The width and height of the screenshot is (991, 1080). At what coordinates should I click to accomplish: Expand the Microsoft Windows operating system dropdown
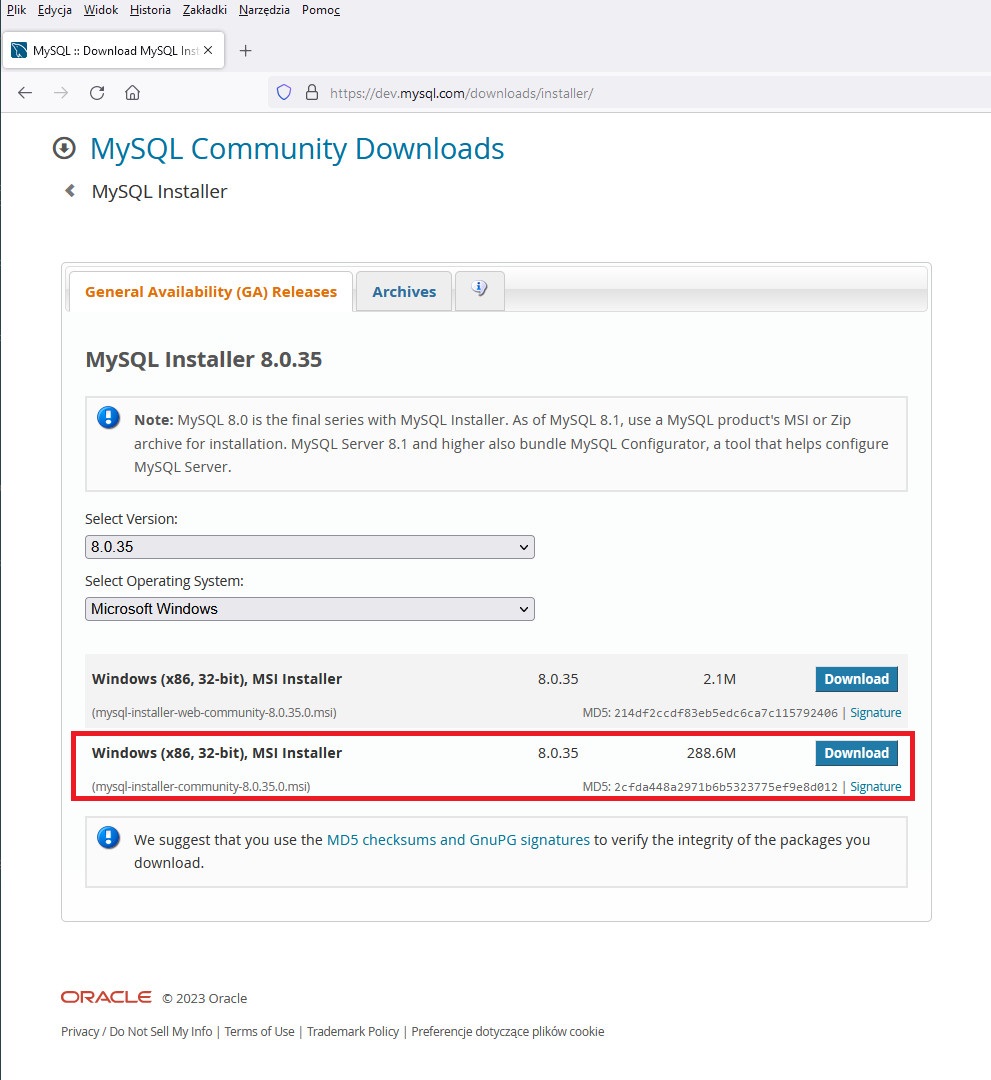click(310, 609)
